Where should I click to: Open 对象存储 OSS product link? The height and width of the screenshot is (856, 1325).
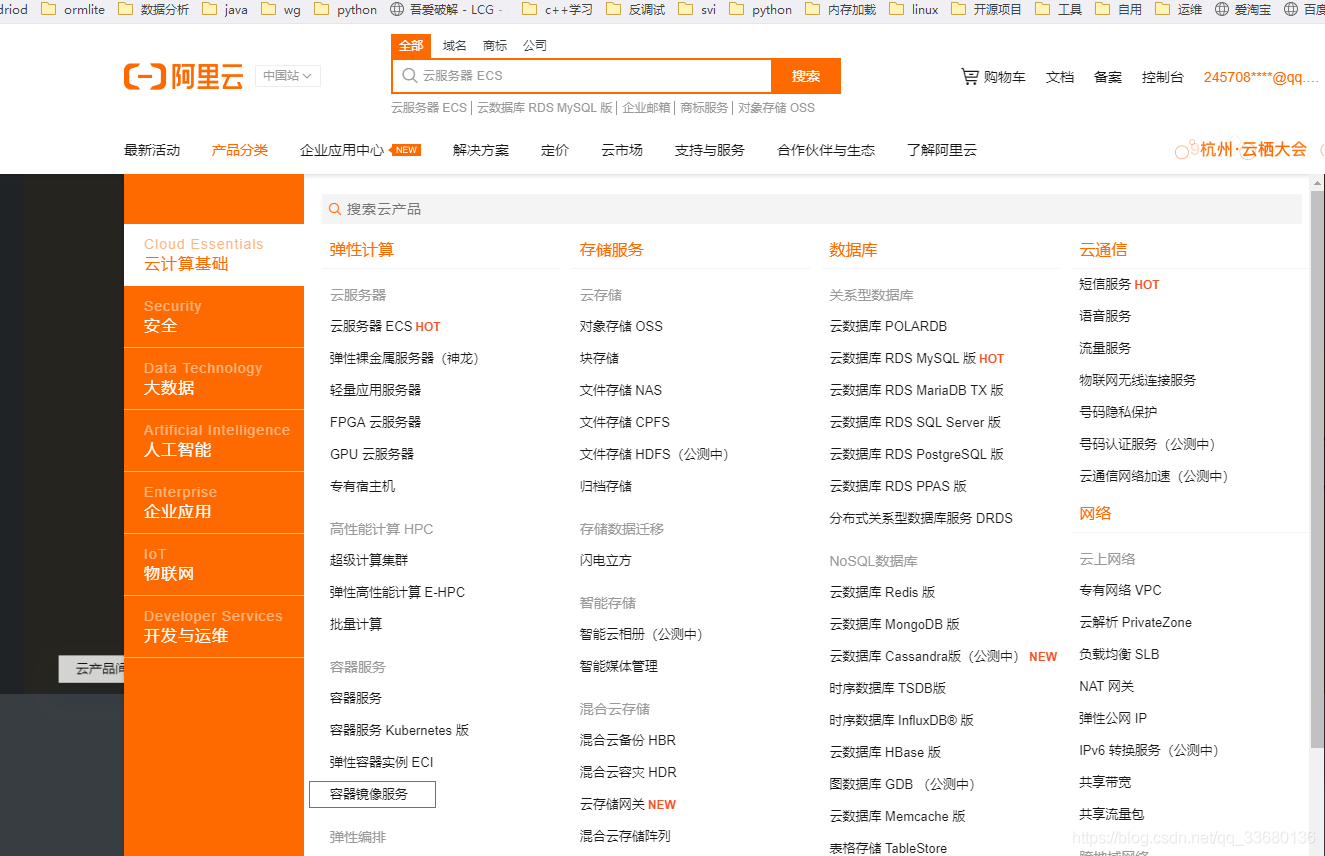tap(621, 326)
